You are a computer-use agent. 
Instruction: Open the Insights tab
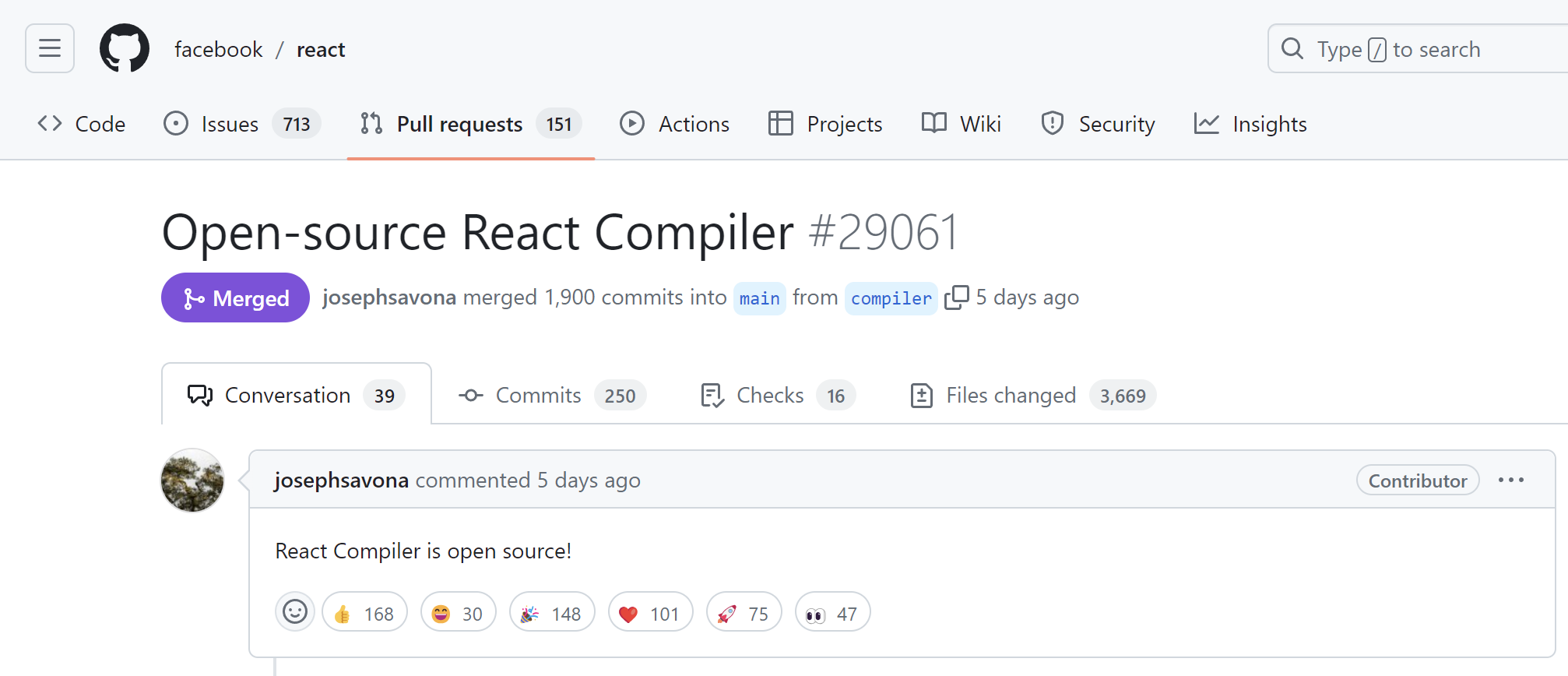pyautogui.click(x=1250, y=124)
